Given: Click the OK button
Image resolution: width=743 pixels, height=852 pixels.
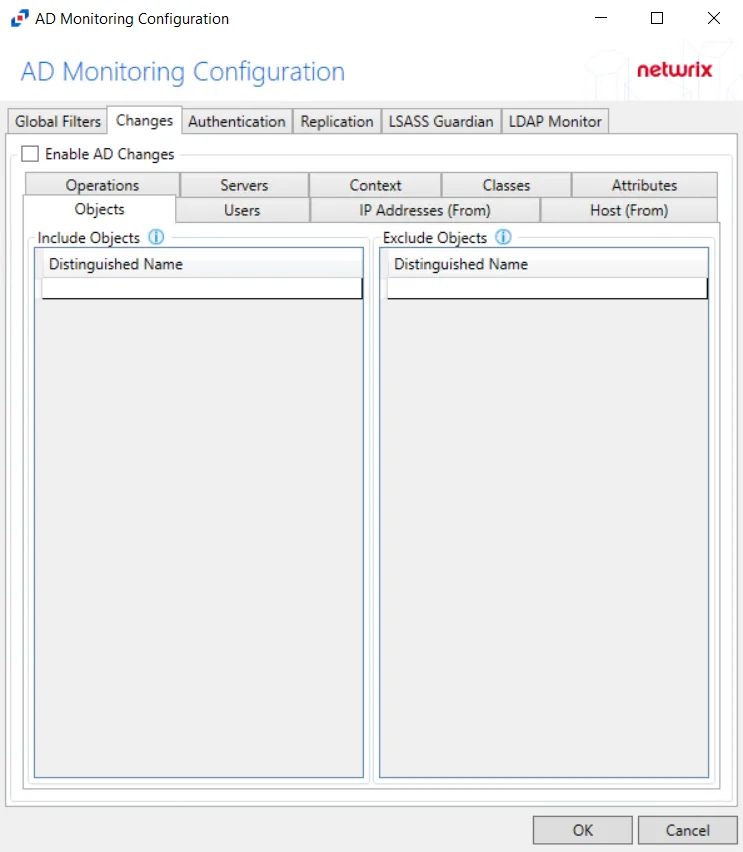Looking at the screenshot, I should click(x=583, y=830).
